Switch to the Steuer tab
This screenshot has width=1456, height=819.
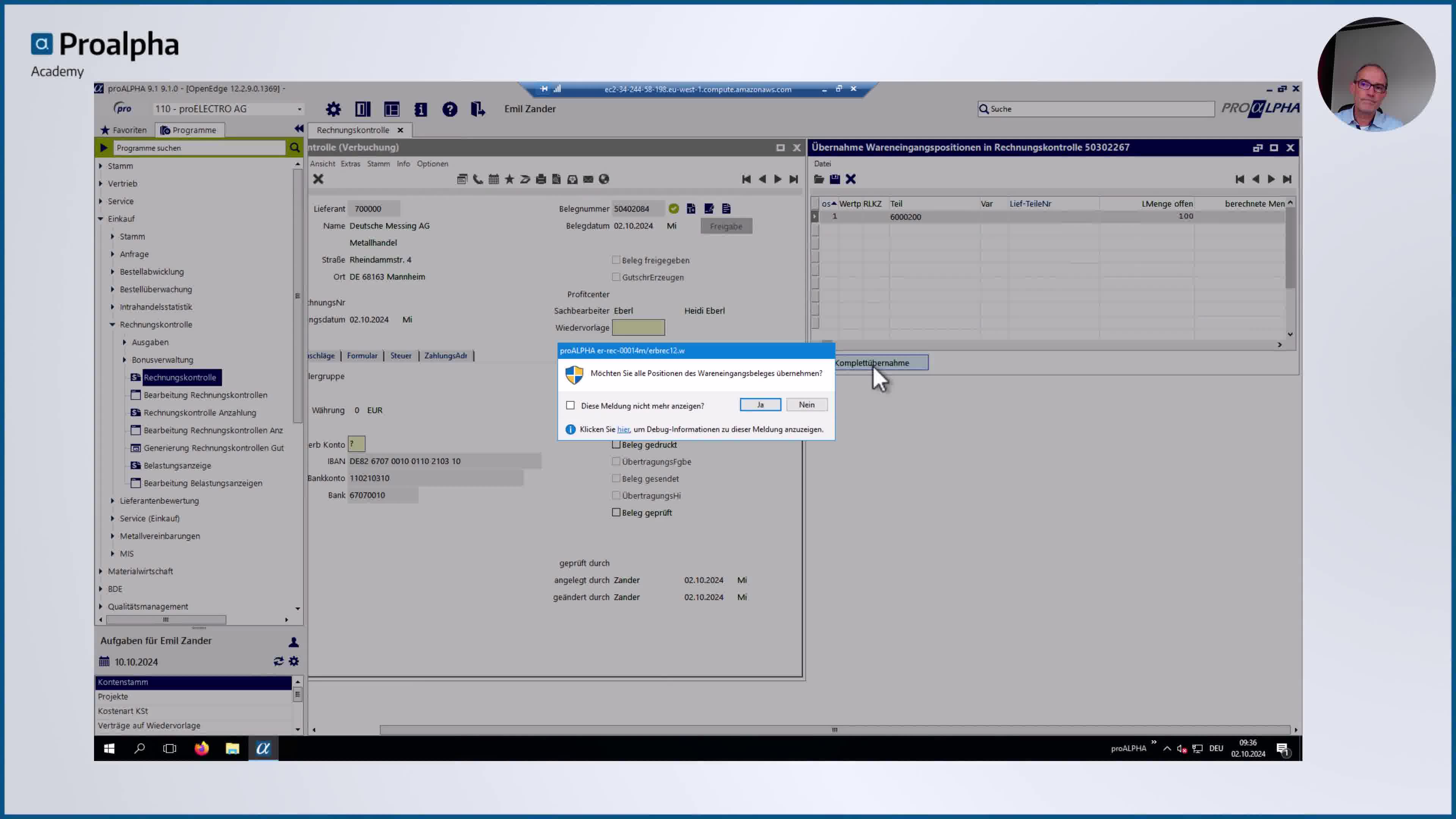(x=401, y=356)
